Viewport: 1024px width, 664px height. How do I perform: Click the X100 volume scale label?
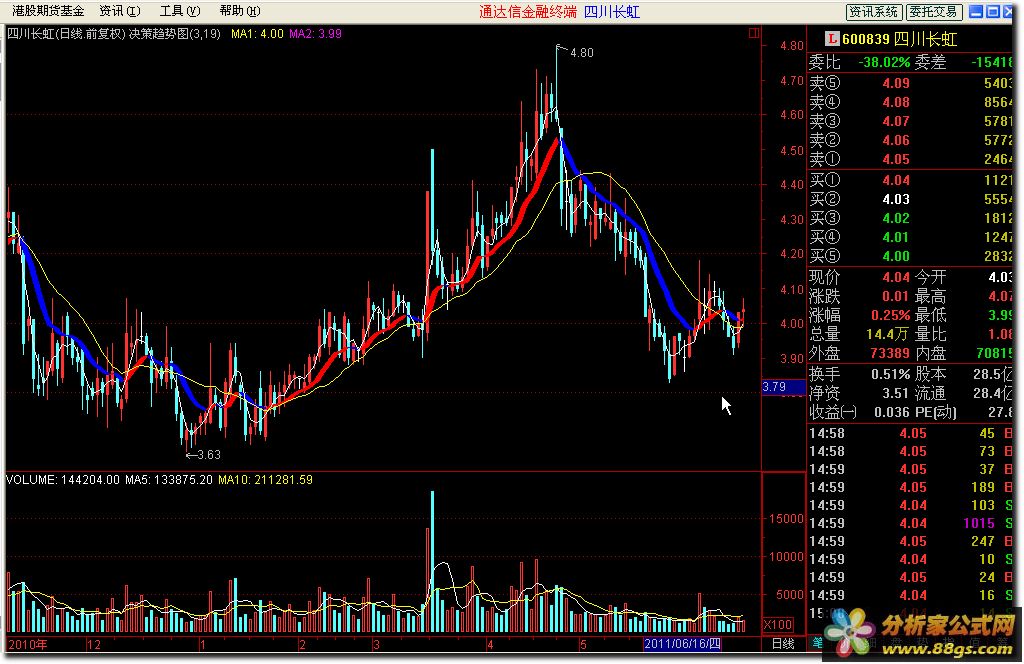[778, 624]
